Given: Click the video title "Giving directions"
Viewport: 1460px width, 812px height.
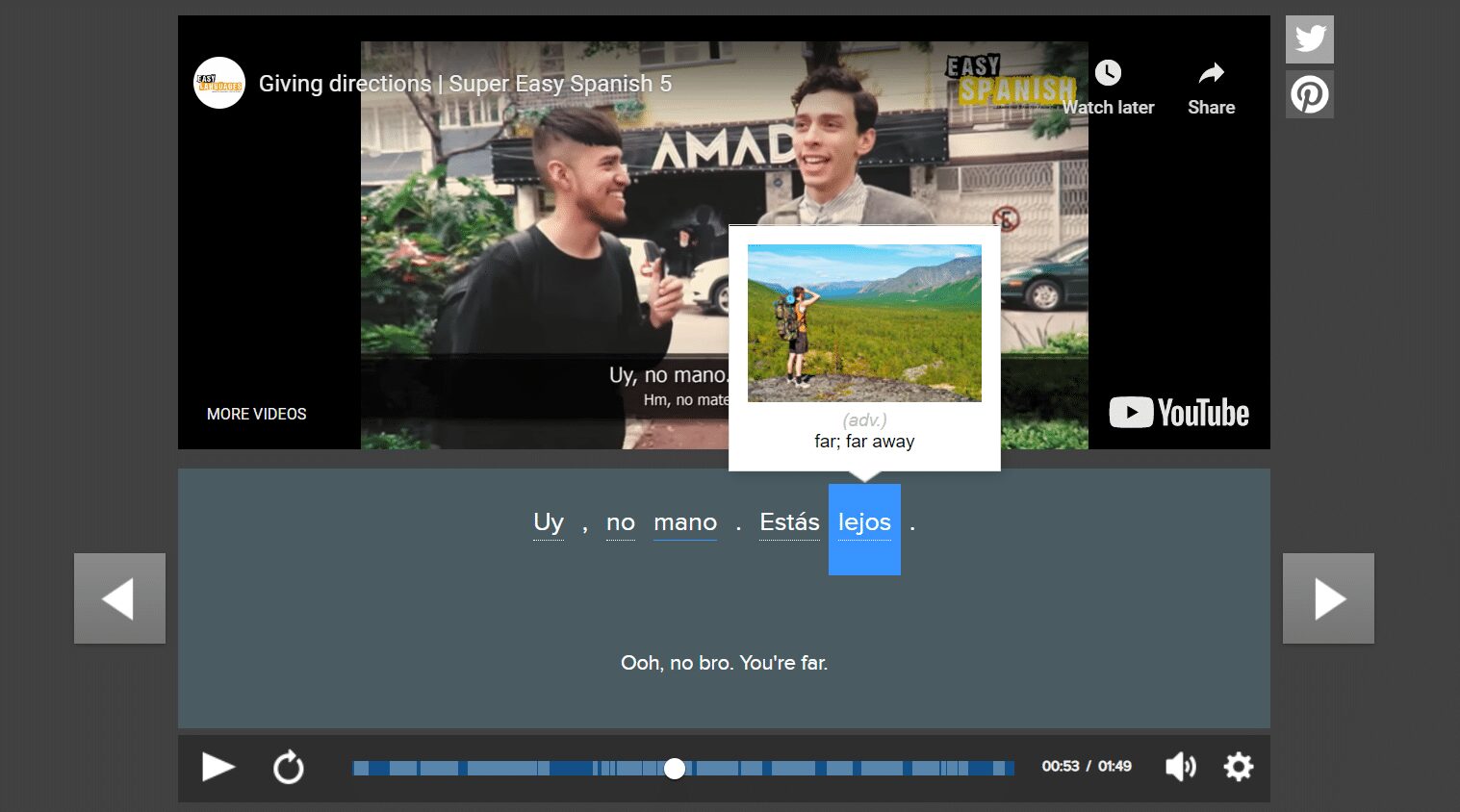Looking at the screenshot, I should (x=465, y=84).
